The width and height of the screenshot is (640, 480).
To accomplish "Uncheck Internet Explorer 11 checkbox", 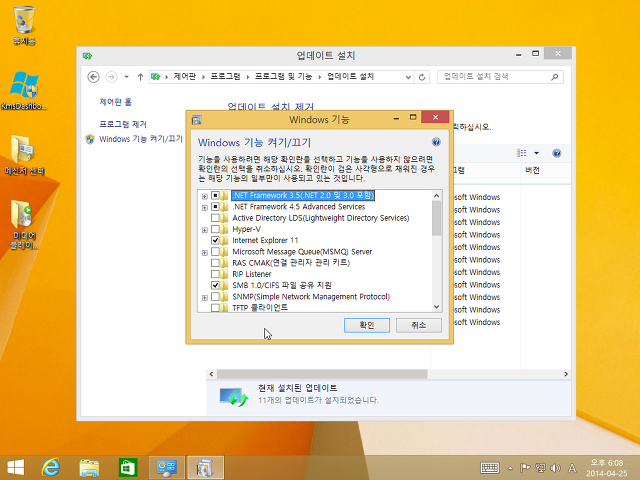I will pyautogui.click(x=215, y=240).
